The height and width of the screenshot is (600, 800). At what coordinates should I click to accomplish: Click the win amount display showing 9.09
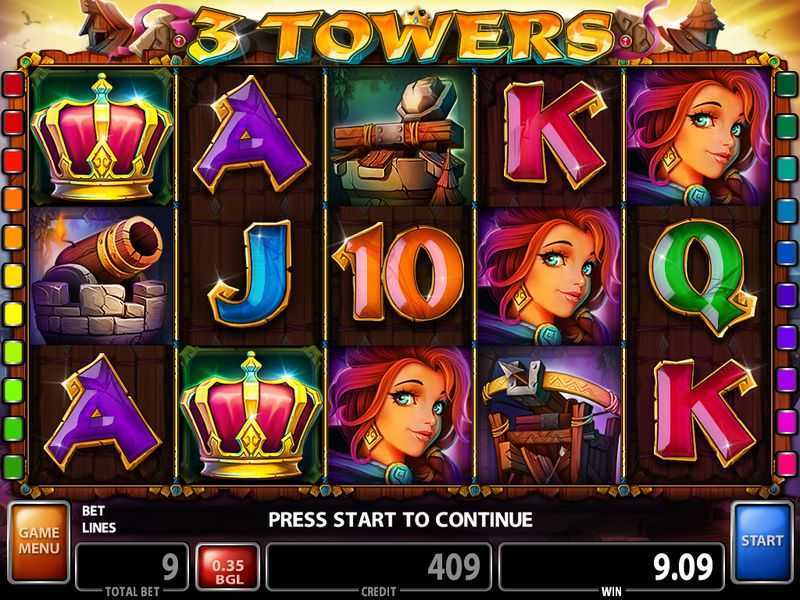pyautogui.click(x=611, y=567)
